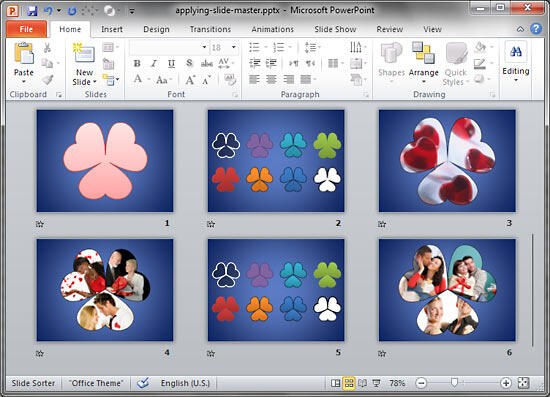Select slide 1 thumbnail with pink clover
Screen dimensions: 550x397
(x=105, y=161)
